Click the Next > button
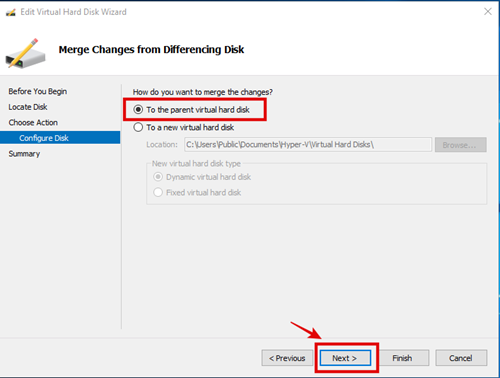Screen dimensions: 500x378 point(345,358)
